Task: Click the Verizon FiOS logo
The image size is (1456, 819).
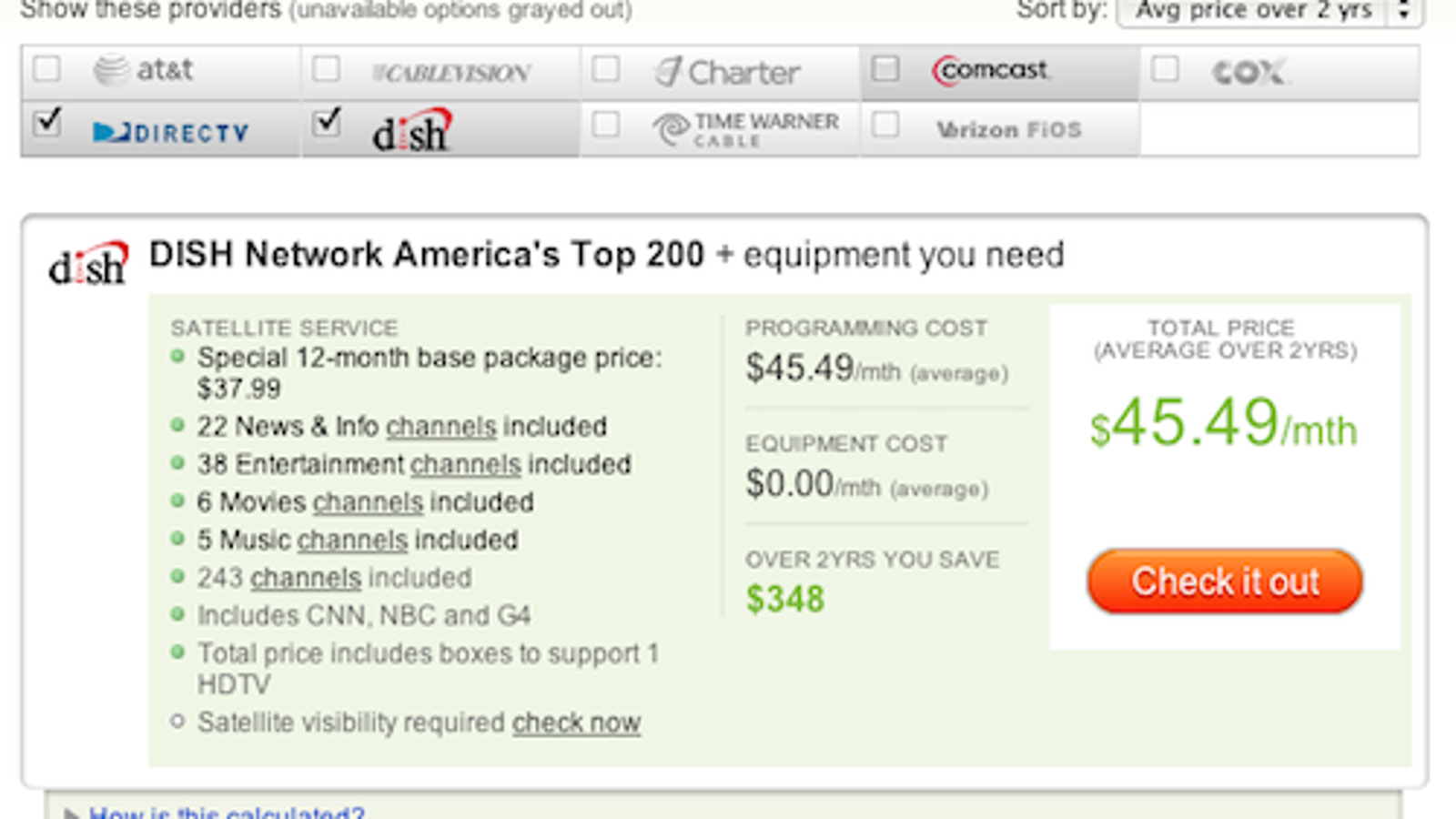Action: (x=1009, y=129)
